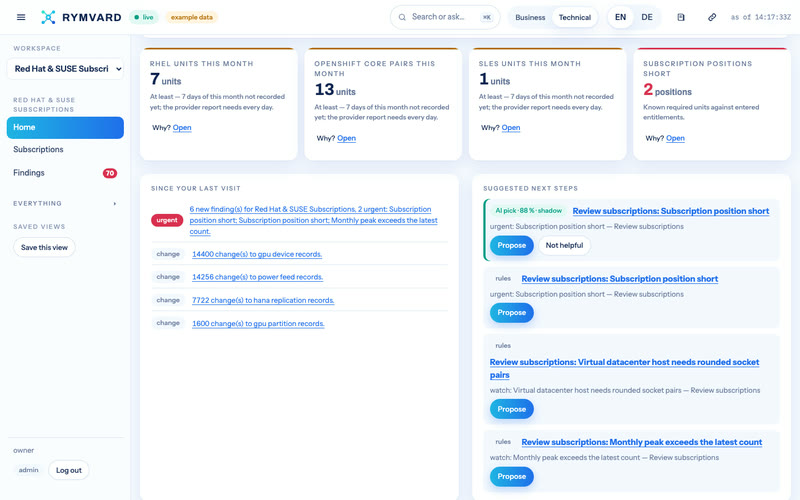Click the example data badge
This screenshot has width=800, height=500.
click(192, 17)
